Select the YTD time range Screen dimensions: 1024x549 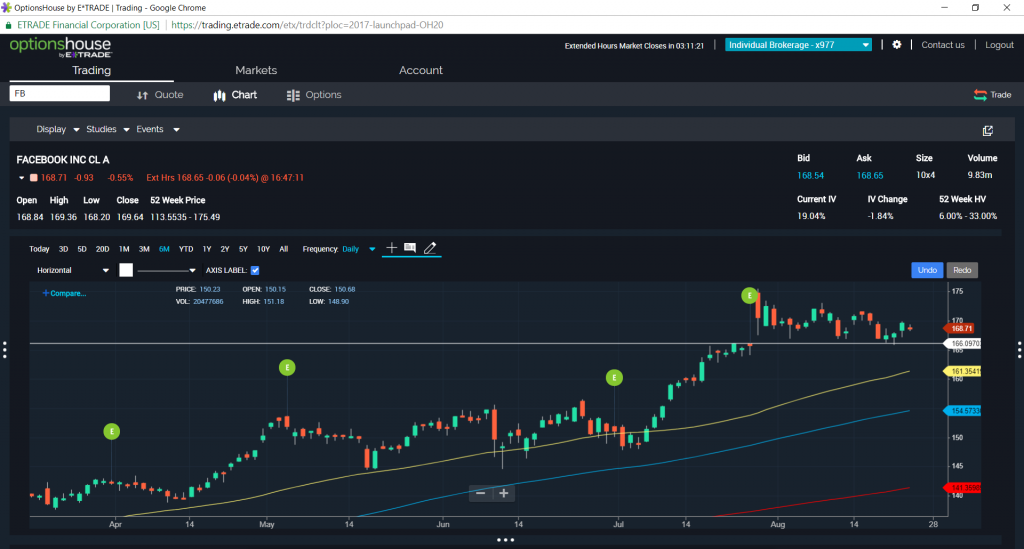click(x=186, y=249)
